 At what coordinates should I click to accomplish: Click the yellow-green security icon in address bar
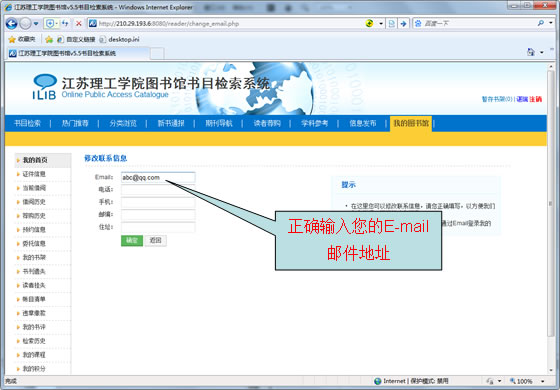pyautogui.click(x=369, y=24)
